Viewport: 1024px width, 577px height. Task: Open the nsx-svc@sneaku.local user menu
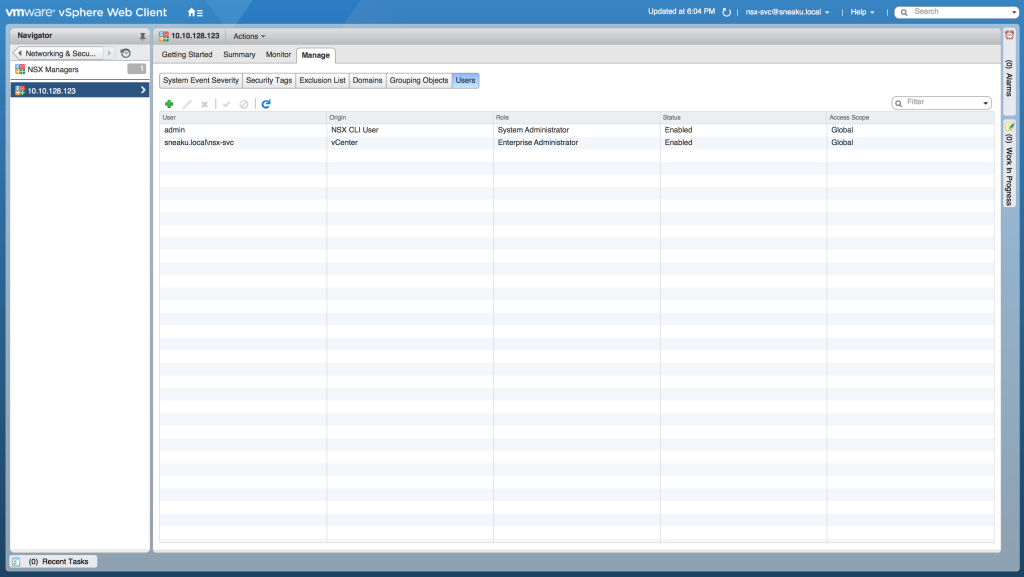[x=787, y=12]
